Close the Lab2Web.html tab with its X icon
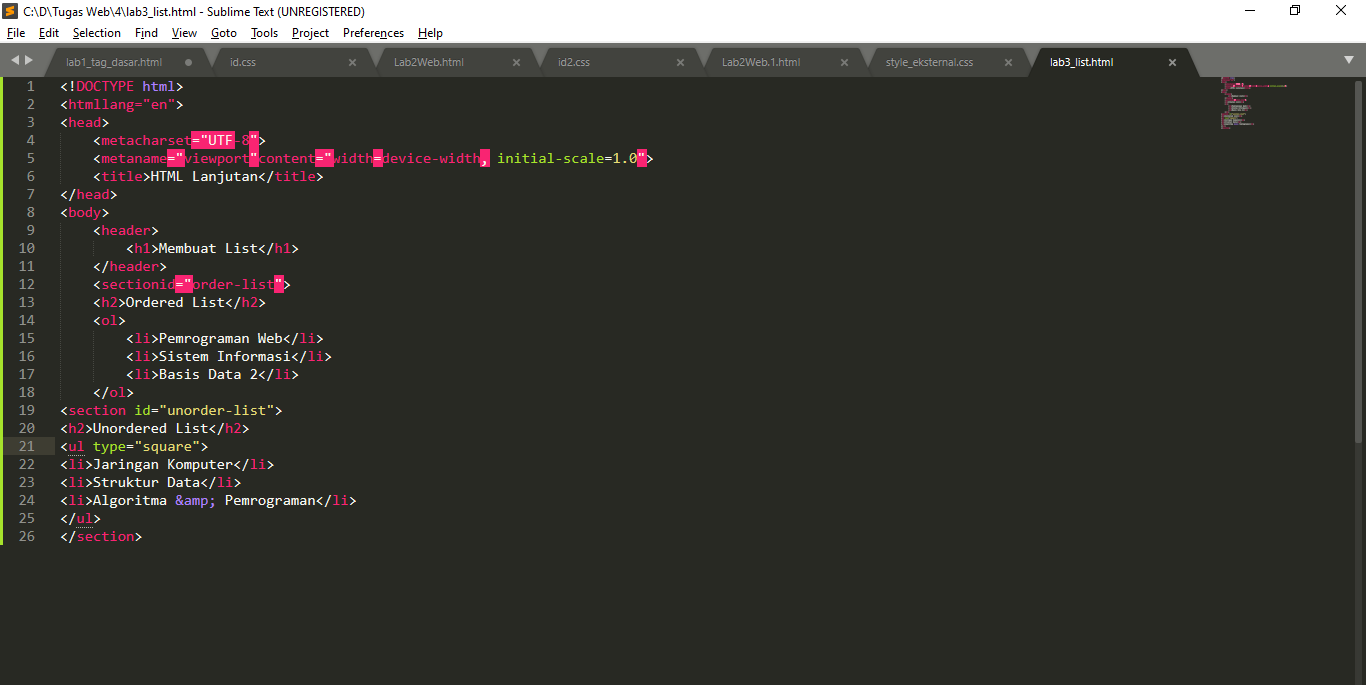 click(516, 61)
